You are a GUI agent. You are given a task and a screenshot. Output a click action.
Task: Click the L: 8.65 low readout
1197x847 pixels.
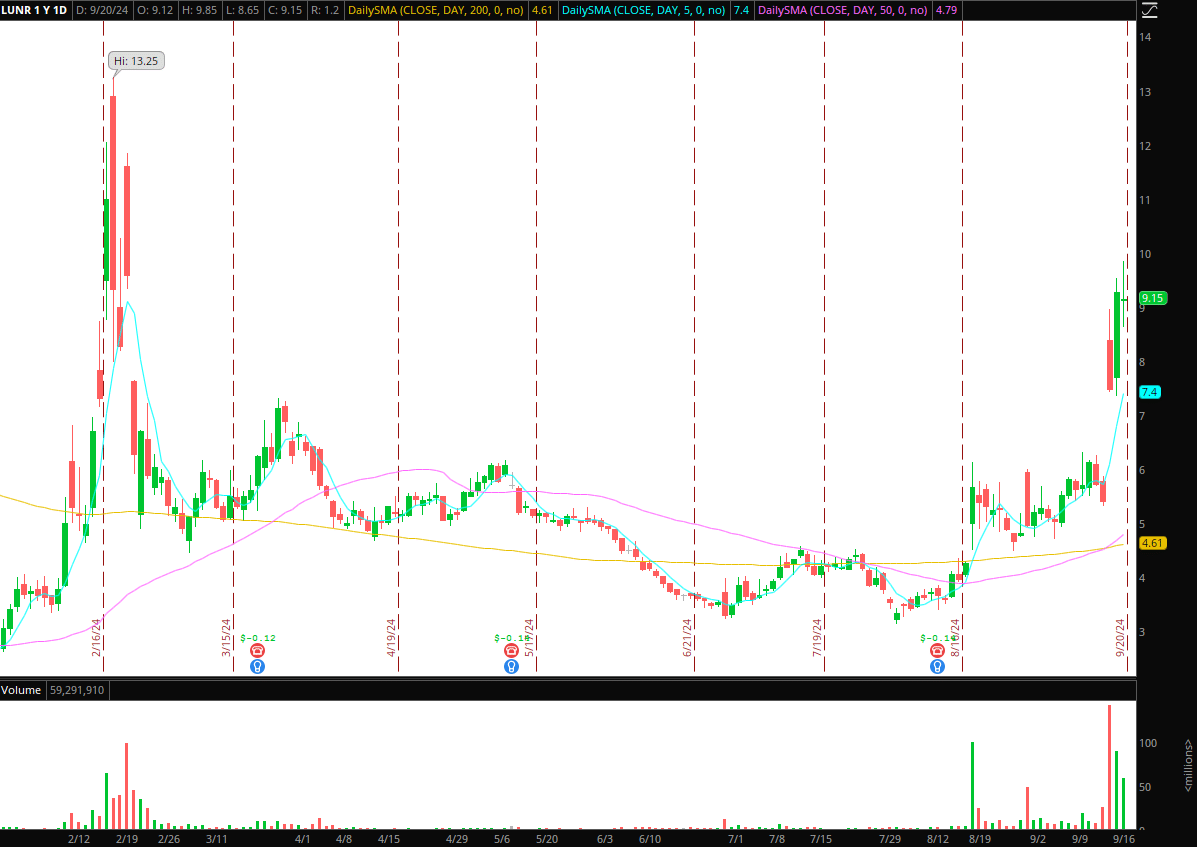coord(243,10)
